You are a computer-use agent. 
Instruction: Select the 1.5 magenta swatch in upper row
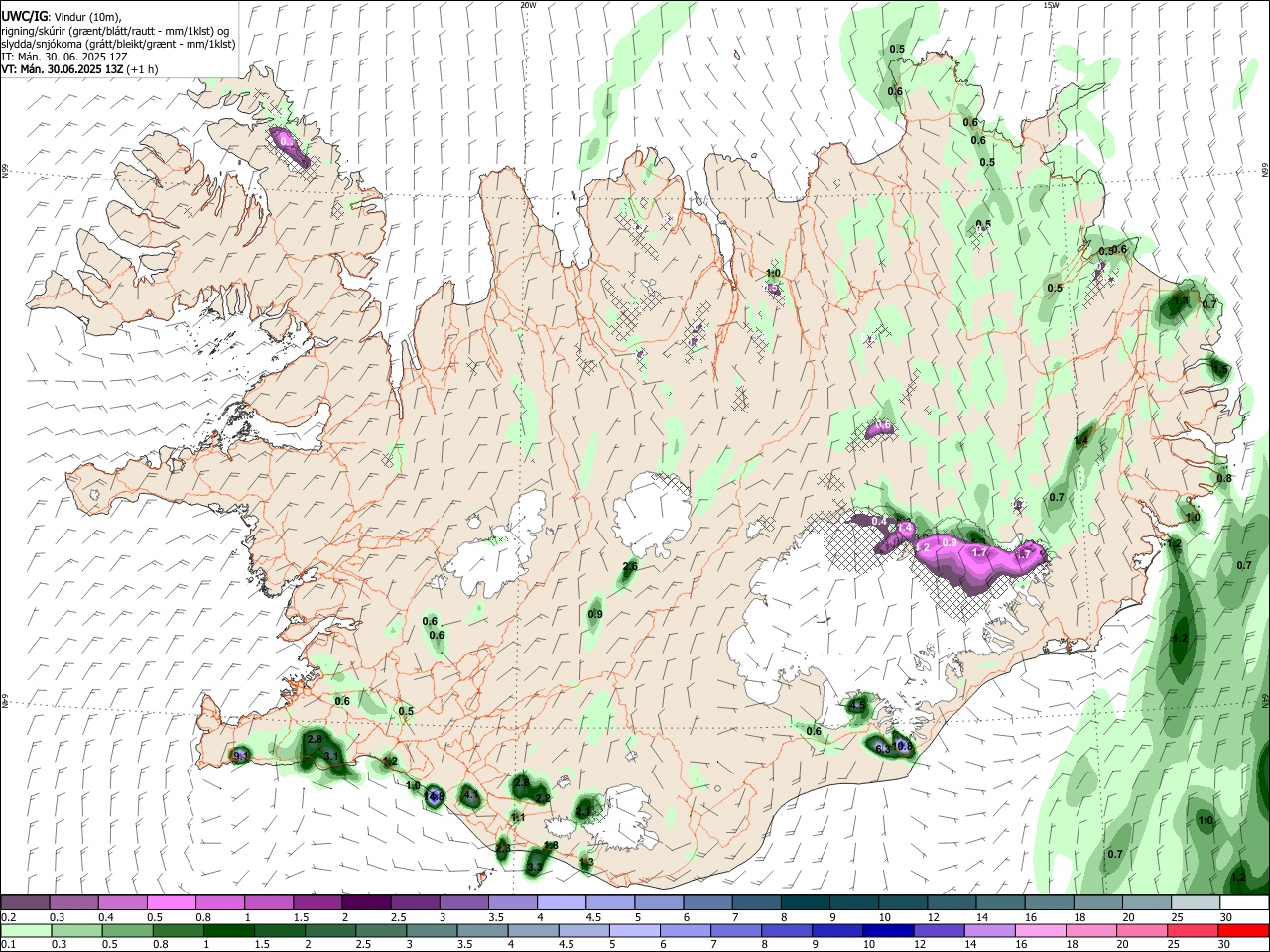pyautogui.click(x=317, y=903)
